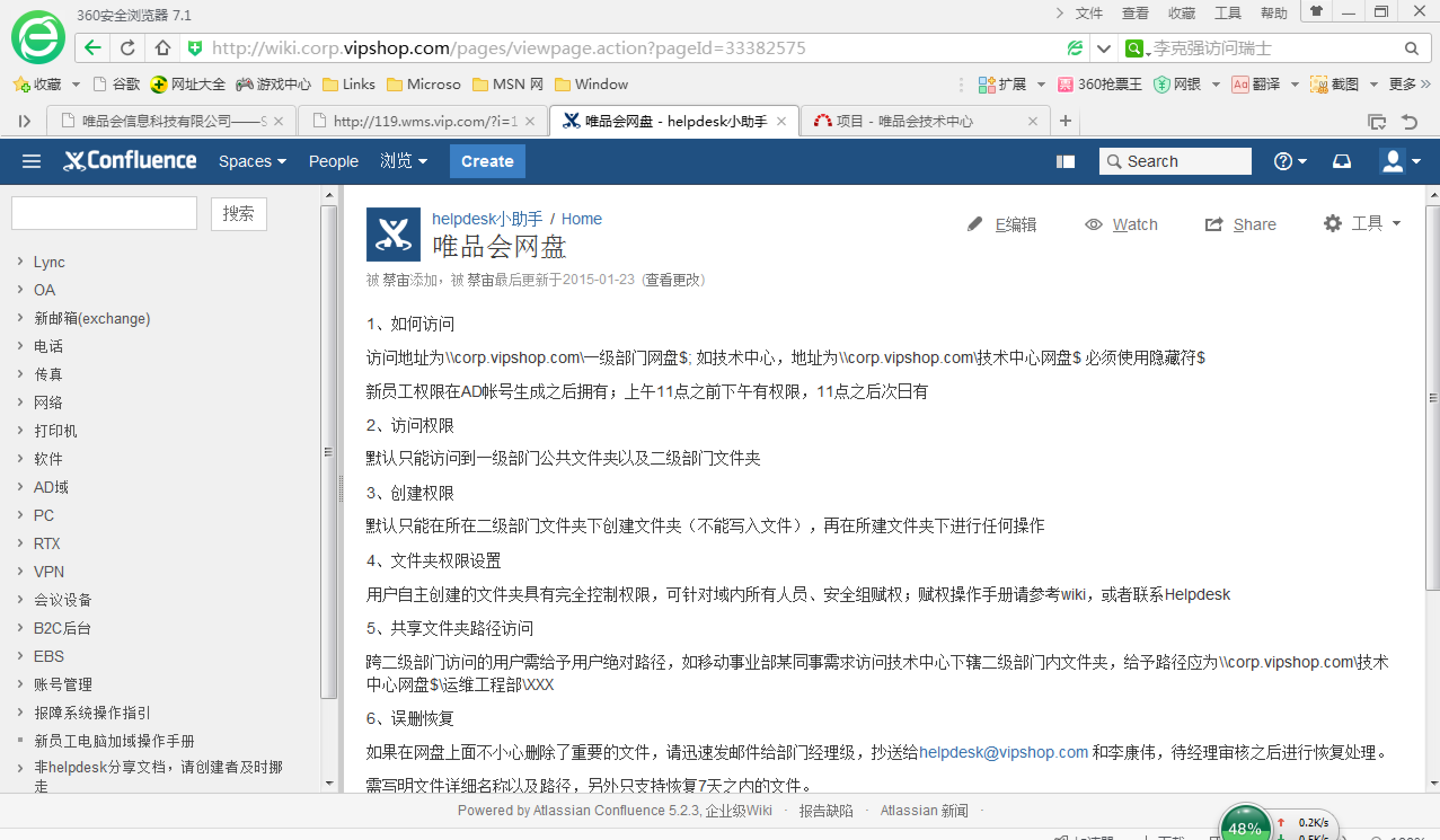Click the 报告缺陷 footer link
1440x840 pixels.
(x=825, y=810)
